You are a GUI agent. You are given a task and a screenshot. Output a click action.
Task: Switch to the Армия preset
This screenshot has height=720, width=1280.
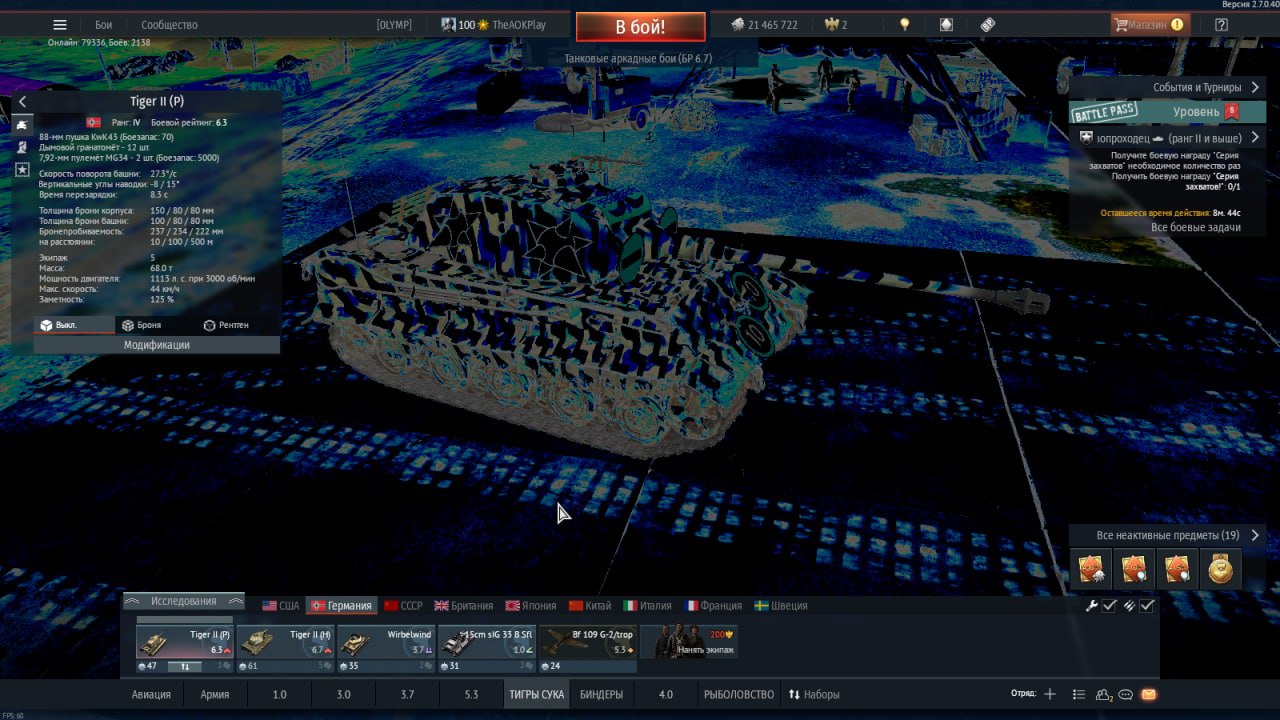tap(215, 694)
